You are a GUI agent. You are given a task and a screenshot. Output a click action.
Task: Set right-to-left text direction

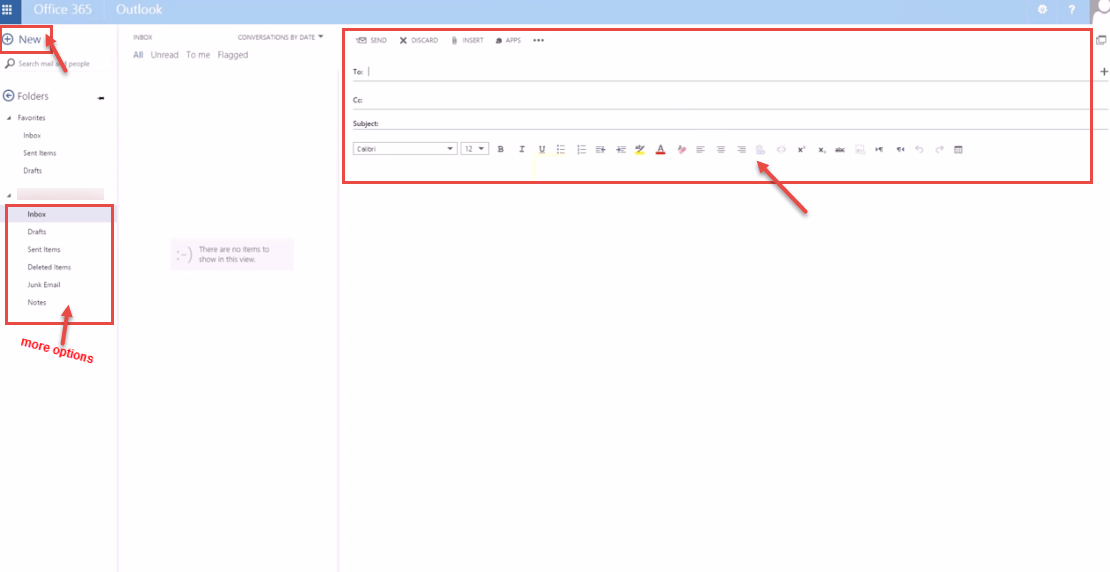tap(900, 149)
